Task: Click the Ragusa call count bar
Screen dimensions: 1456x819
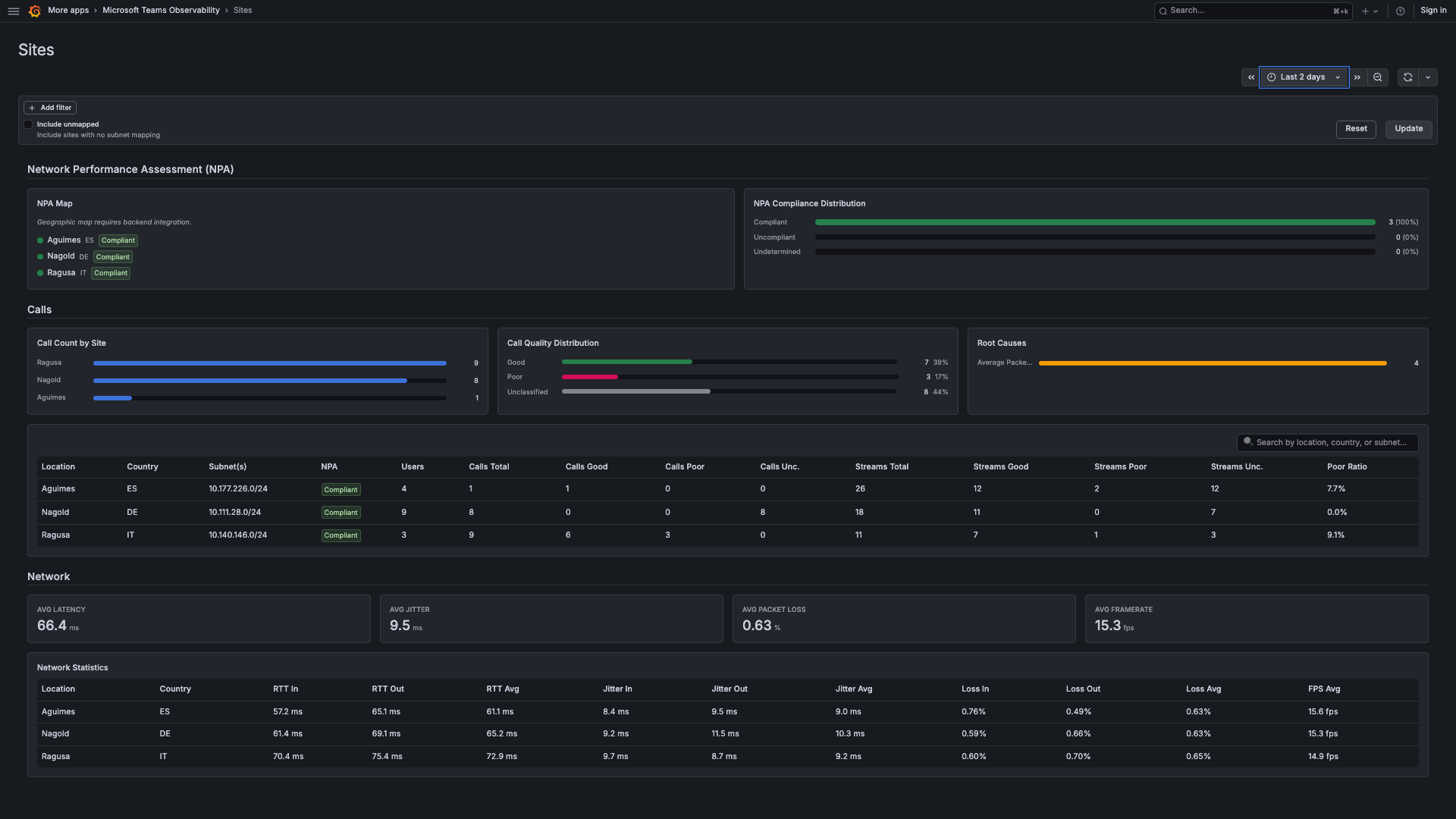Action: (269, 363)
